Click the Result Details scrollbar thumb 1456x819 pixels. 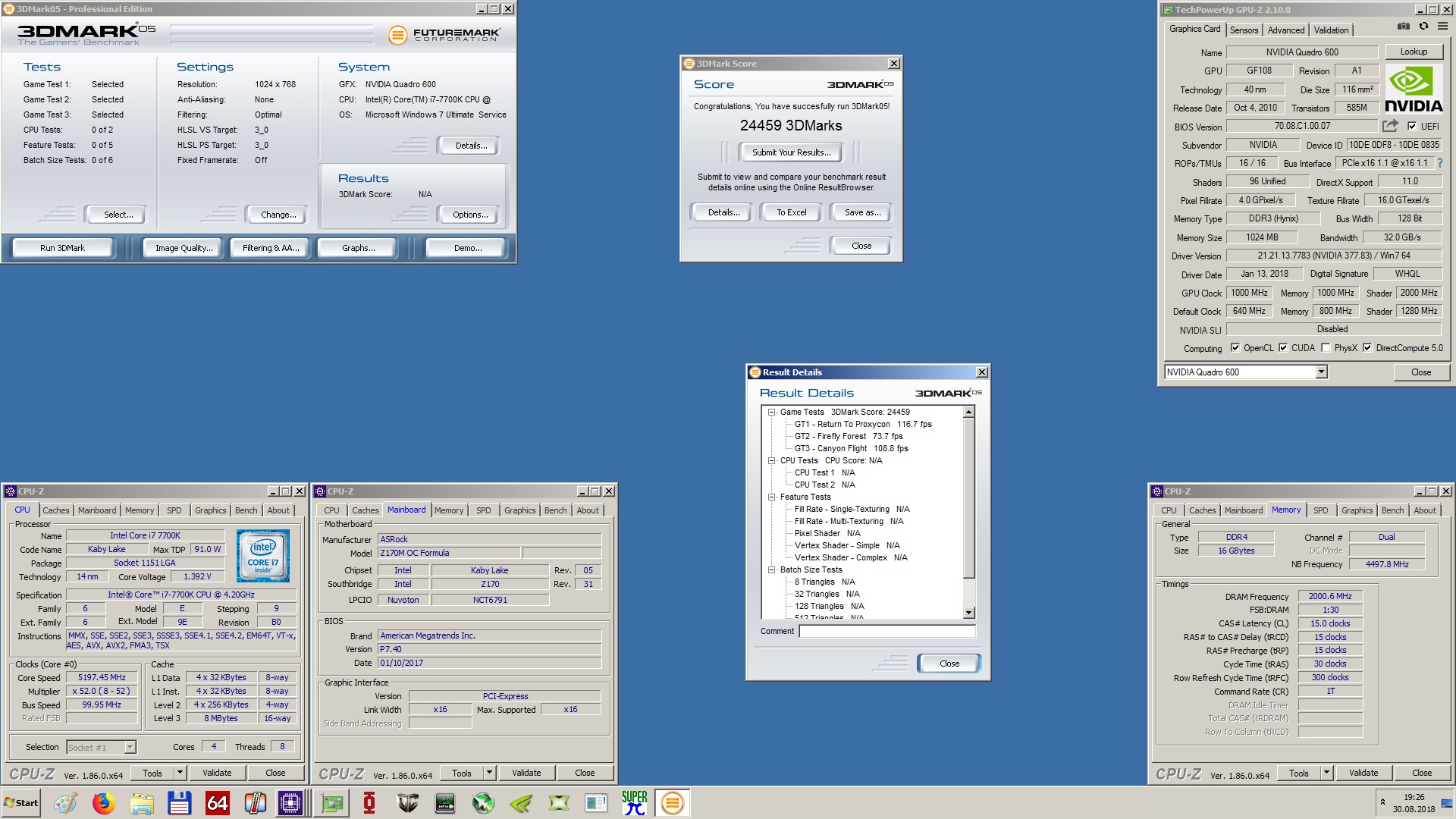tap(968, 497)
